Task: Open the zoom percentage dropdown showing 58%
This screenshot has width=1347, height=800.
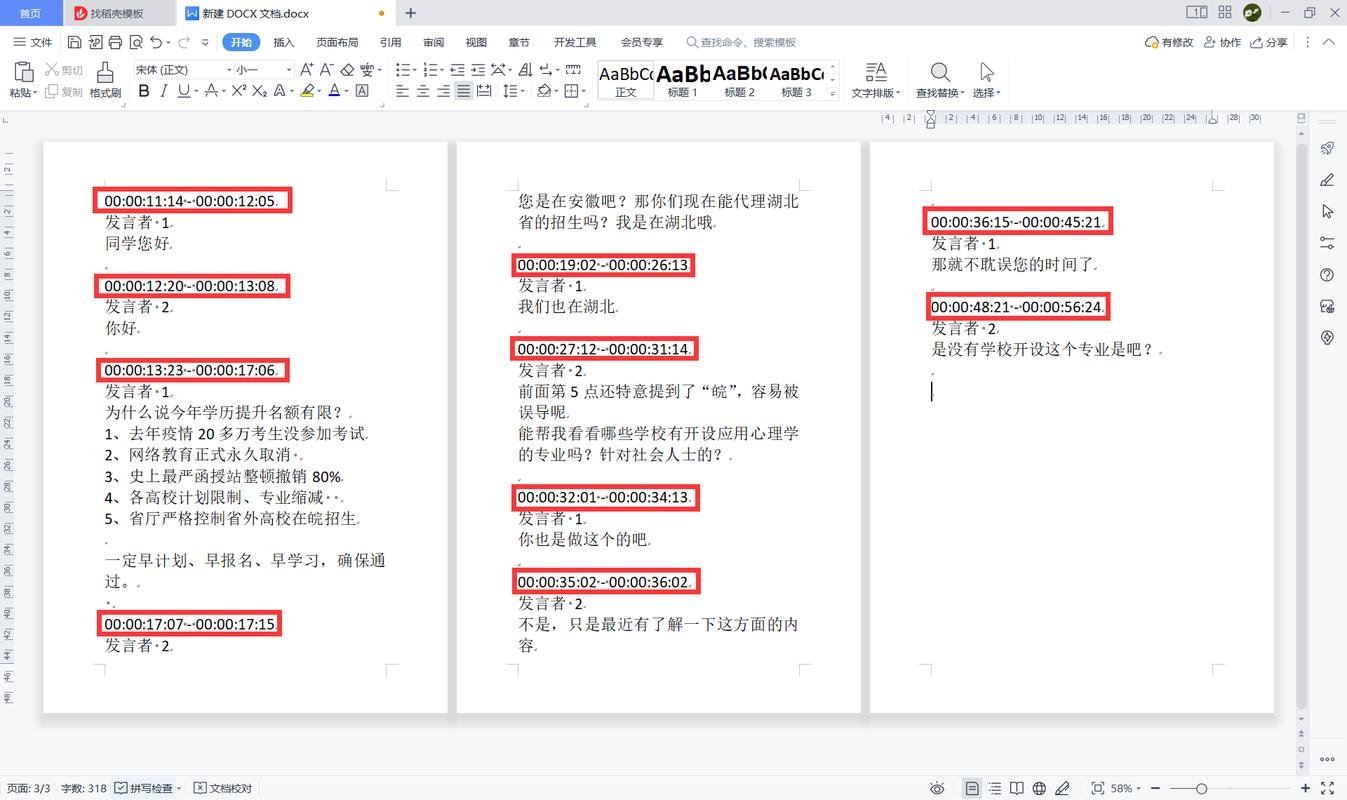Action: pos(1122,788)
